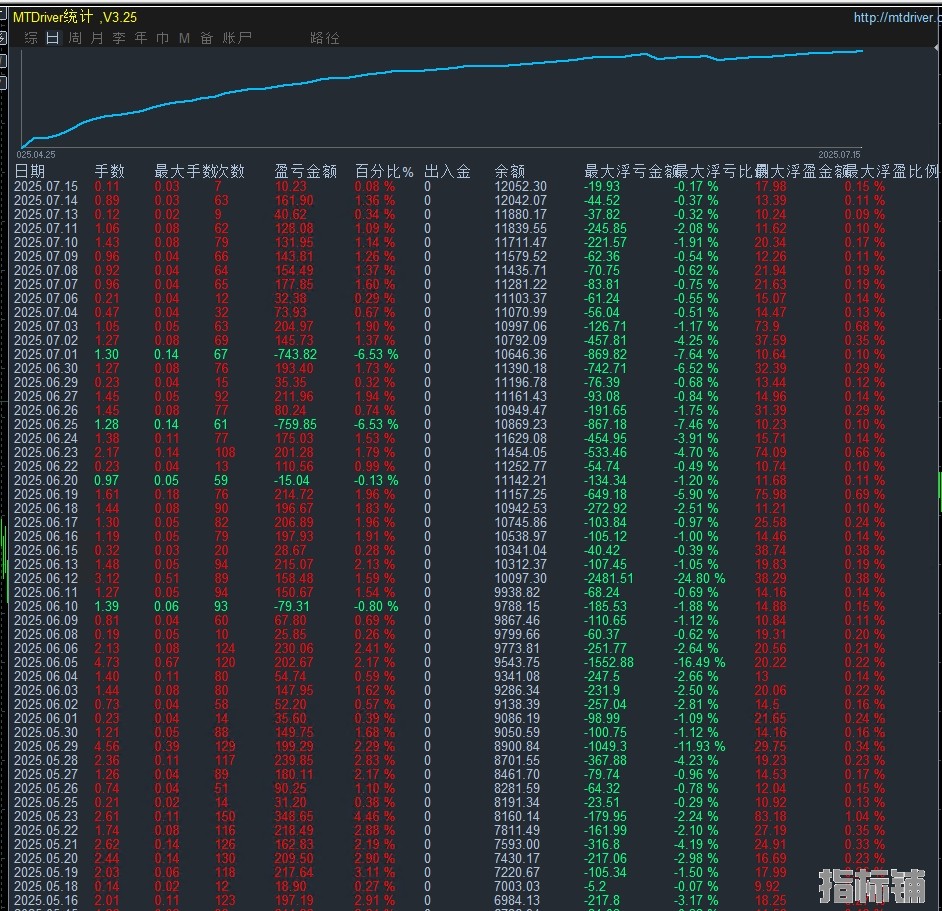Open the 备 tab
This screenshot has height=911, width=942.
coord(207,38)
